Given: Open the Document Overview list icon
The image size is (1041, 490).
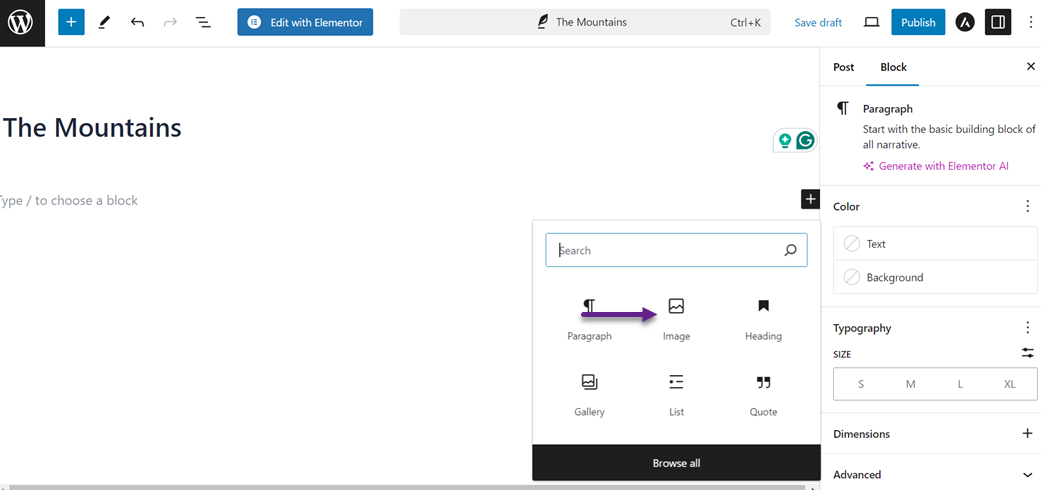Looking at the screenshot, I should coord(203,22).
